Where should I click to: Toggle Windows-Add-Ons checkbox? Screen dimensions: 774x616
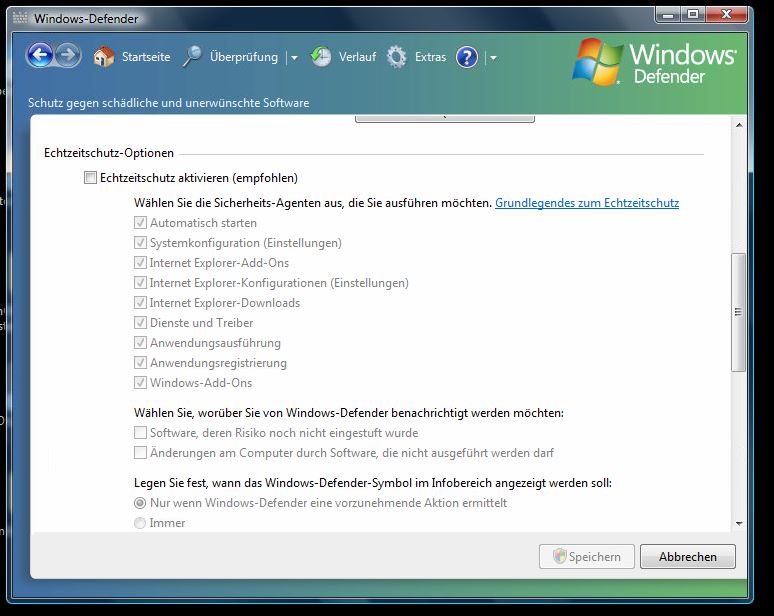[140, 383]
